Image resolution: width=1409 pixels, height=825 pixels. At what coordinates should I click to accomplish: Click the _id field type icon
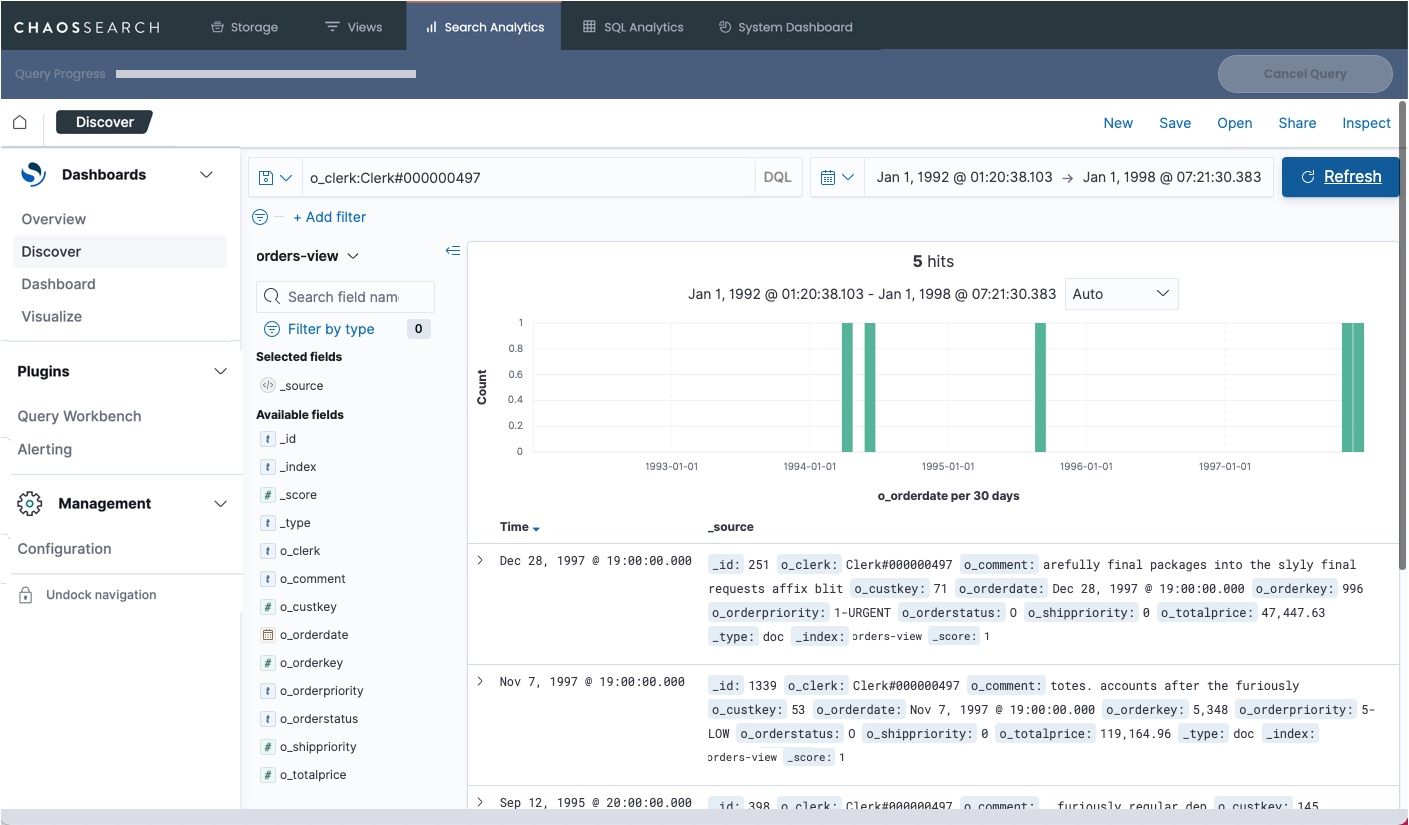pos(267,439)
